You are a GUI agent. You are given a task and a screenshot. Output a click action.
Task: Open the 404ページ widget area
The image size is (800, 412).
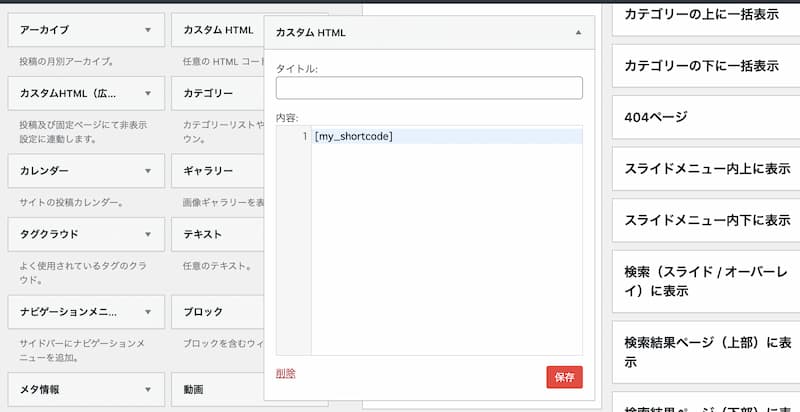[x=706, y=117]
